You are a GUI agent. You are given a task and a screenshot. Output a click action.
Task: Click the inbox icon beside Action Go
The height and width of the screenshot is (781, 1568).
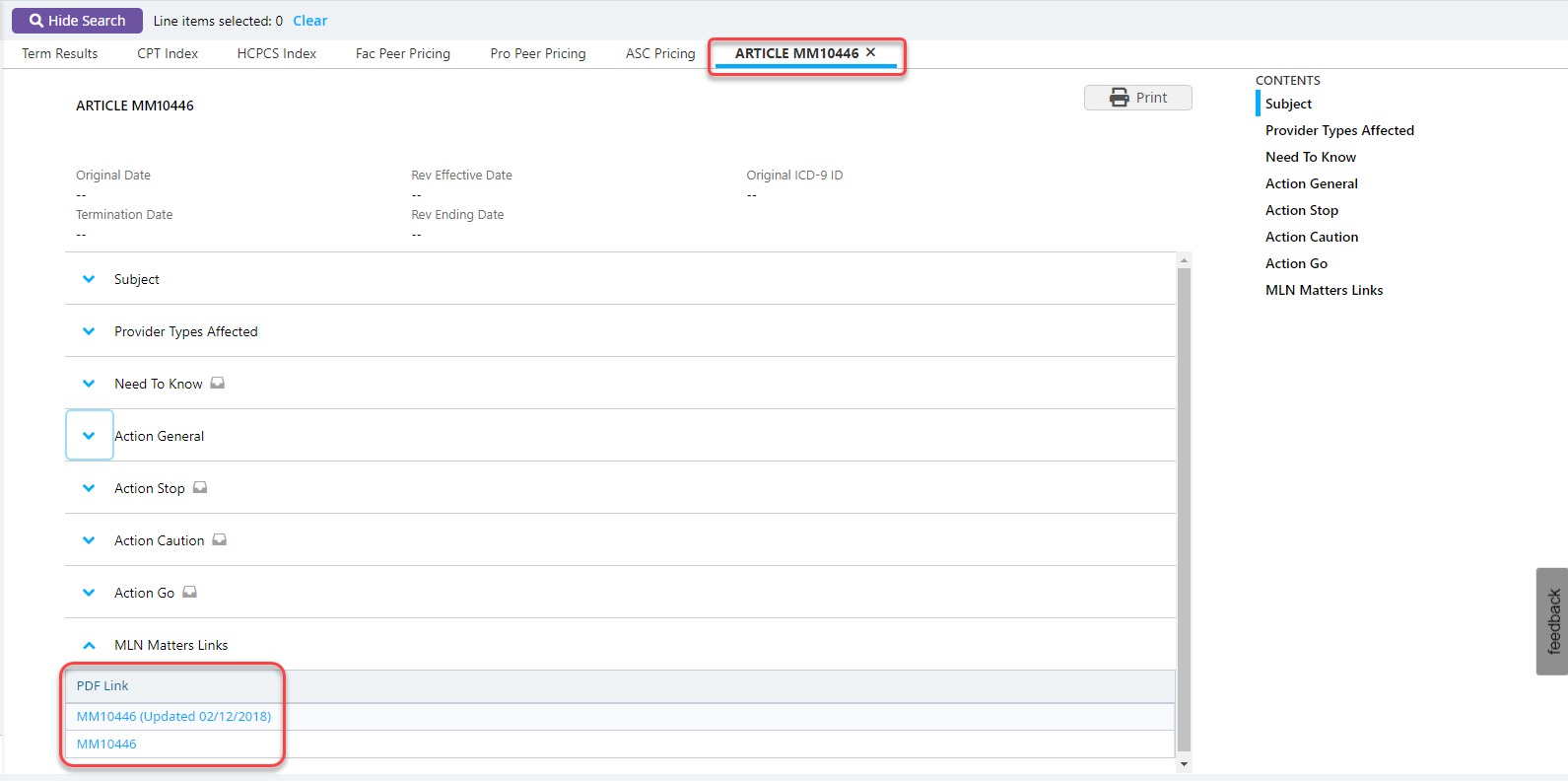(x=190, y=593)
